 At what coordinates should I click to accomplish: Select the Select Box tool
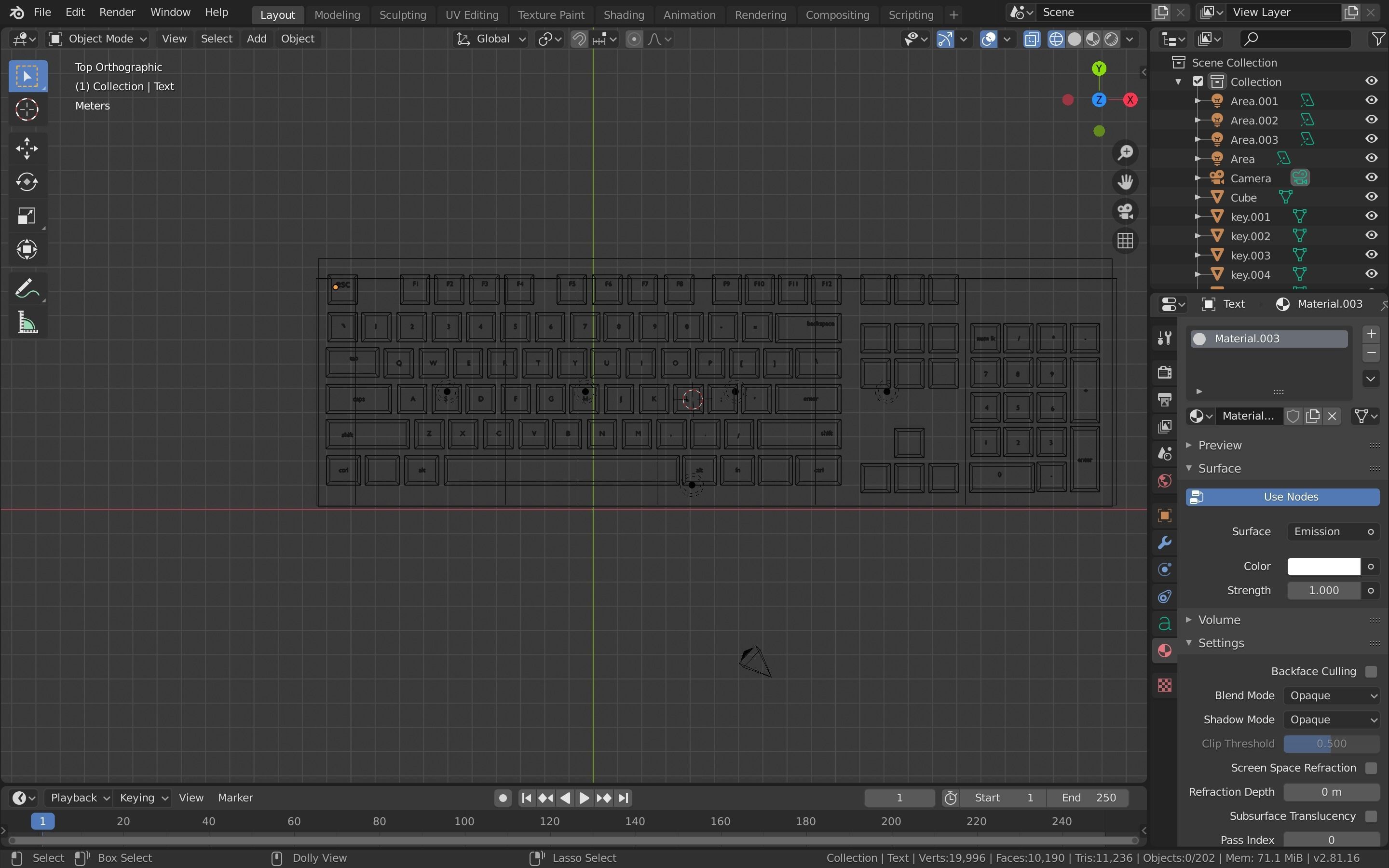[x=27, y=76]
